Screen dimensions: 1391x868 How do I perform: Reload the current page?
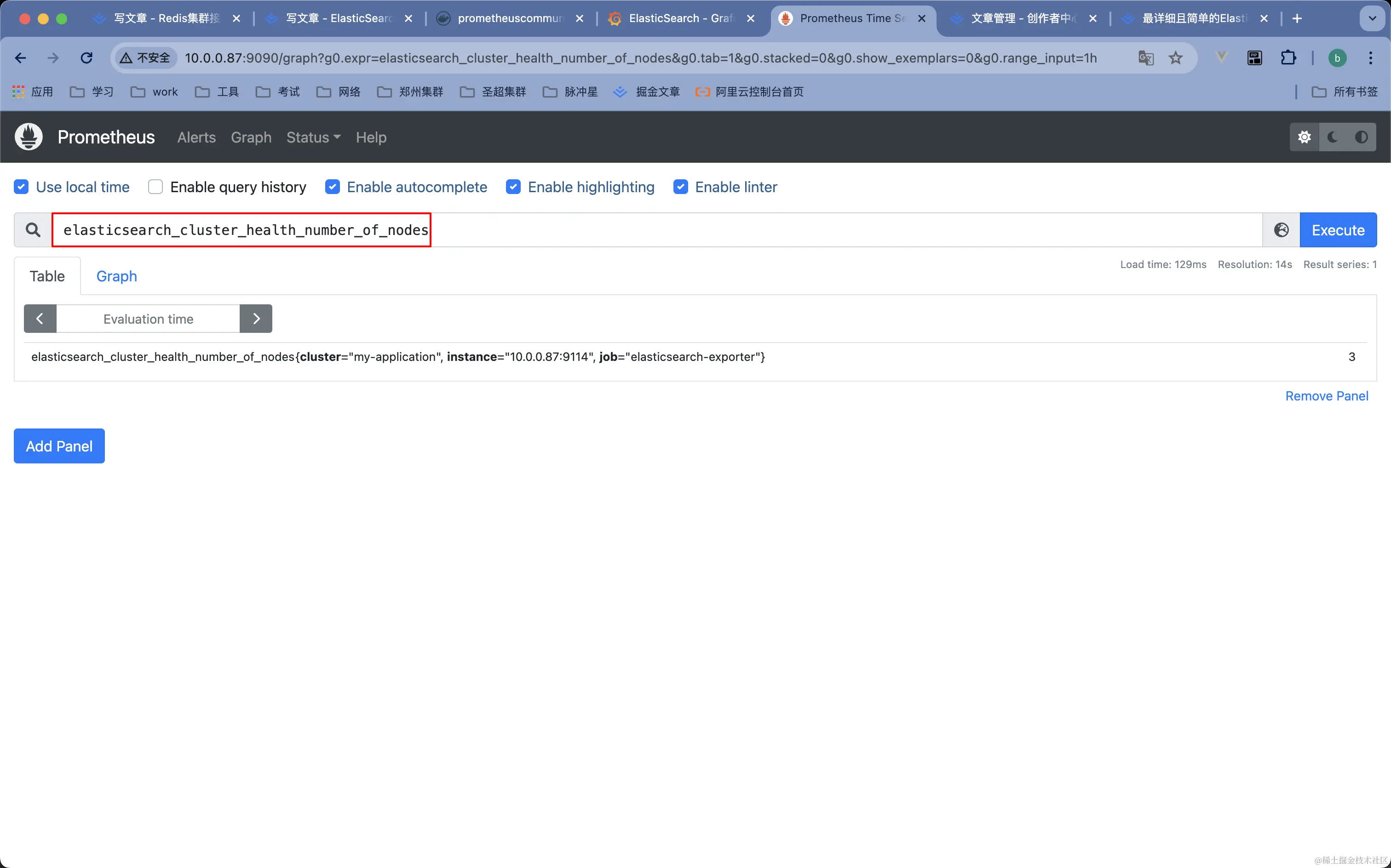[x=87, y=58]
